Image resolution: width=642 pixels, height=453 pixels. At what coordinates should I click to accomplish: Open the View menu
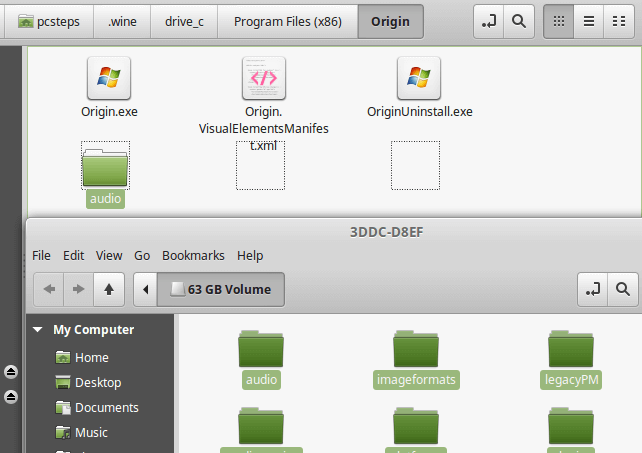click(109, 256)
